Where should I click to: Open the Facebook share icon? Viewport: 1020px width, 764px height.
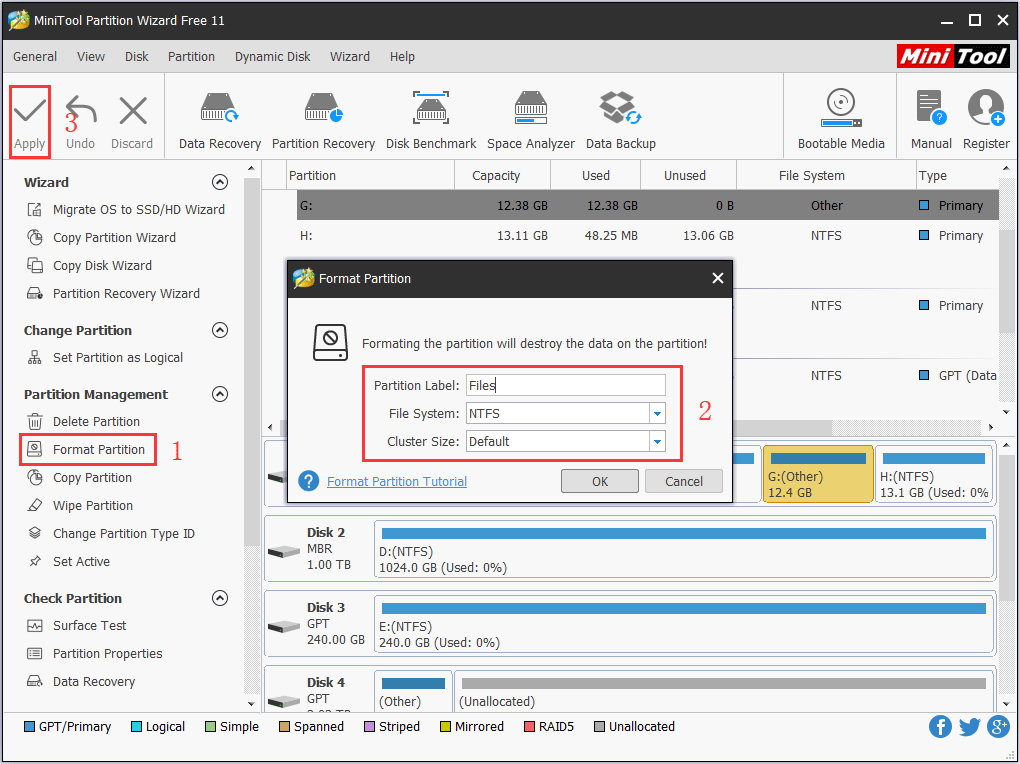[940, 726]
